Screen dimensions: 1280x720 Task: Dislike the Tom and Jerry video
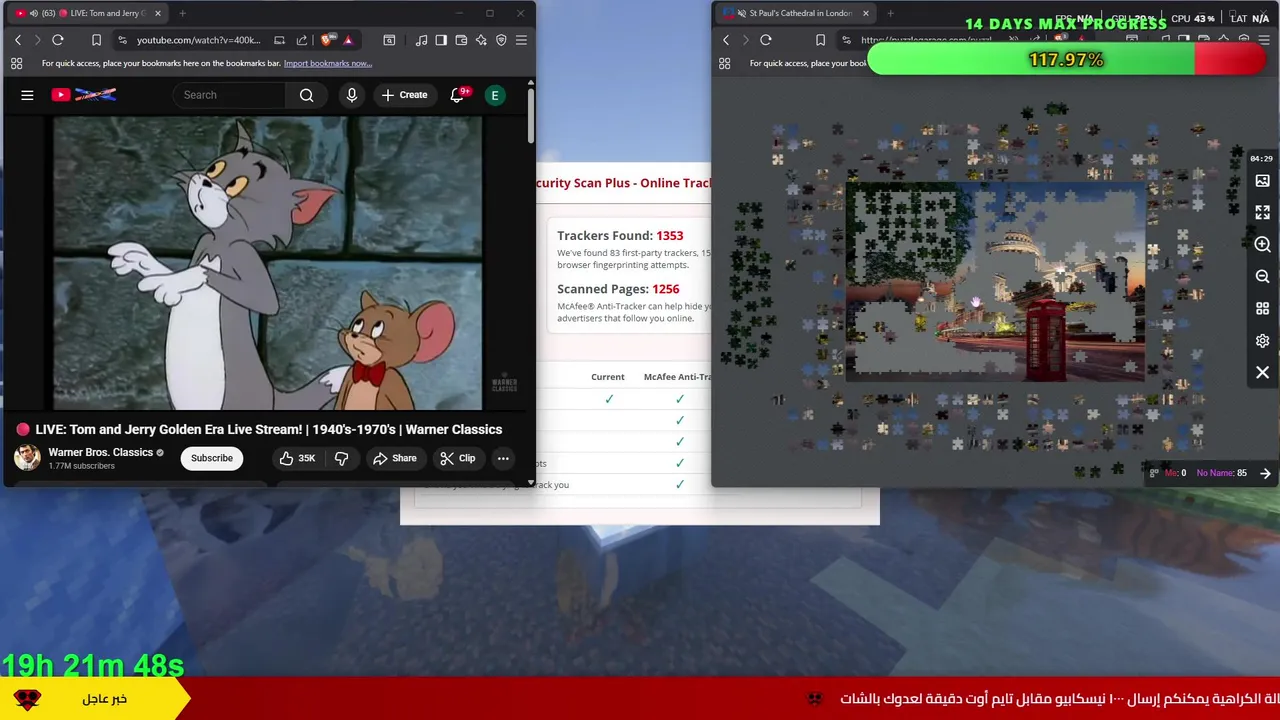coord(341,458)
